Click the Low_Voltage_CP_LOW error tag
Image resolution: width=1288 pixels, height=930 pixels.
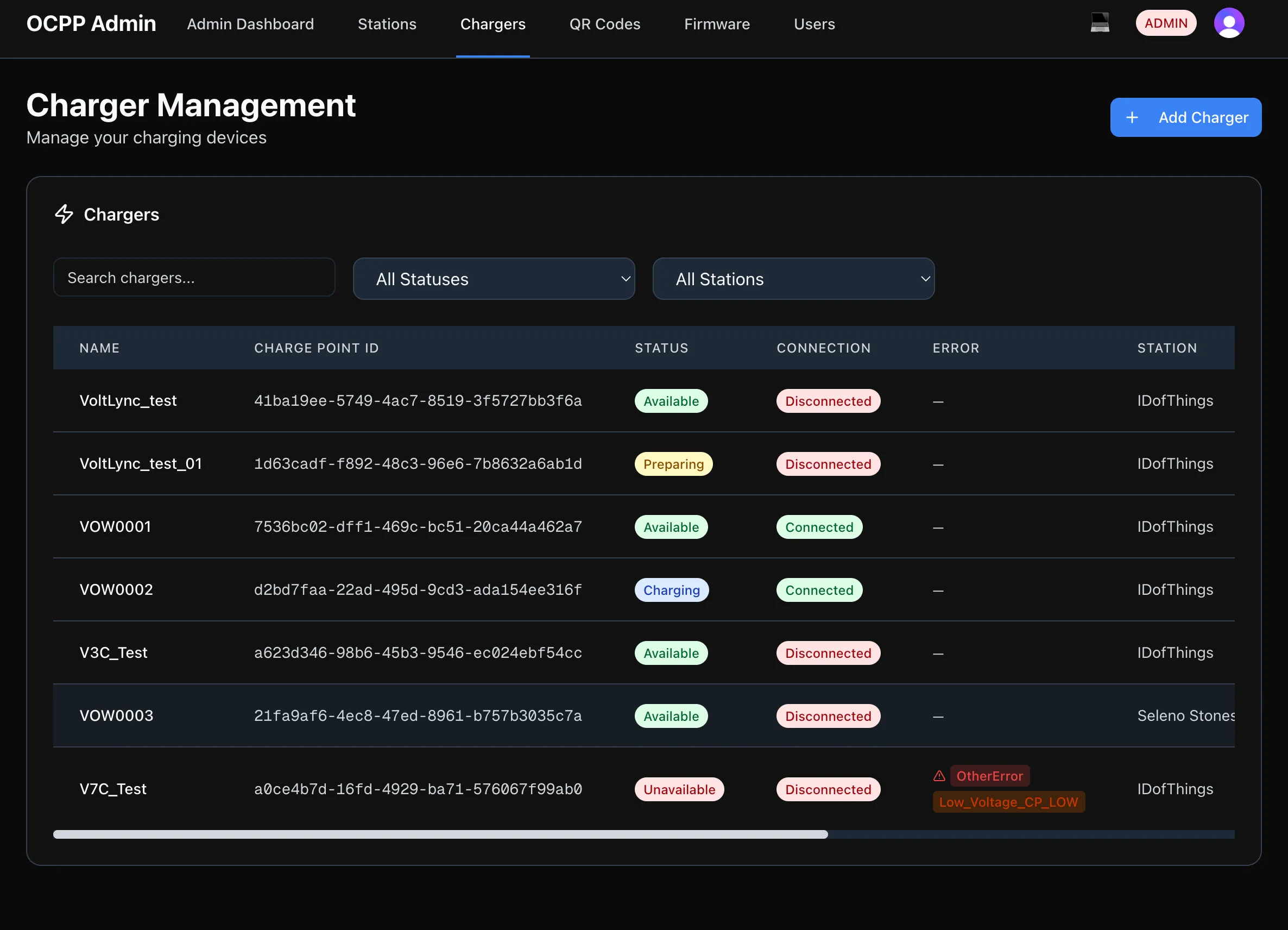click(1008, 802)
